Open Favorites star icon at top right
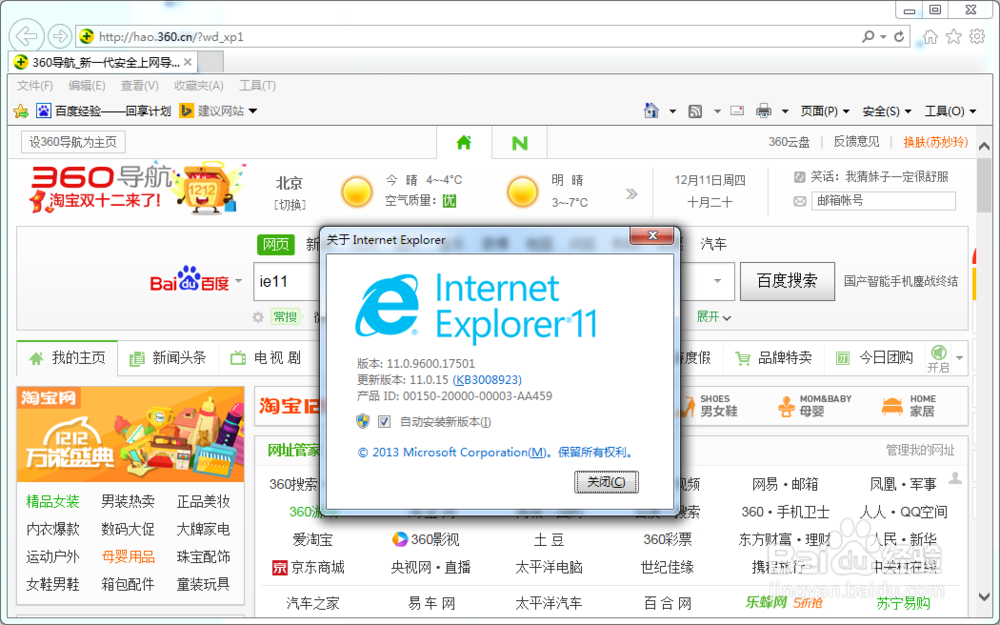The width and height of the screenshot is (1000, 625). point(953,36)
